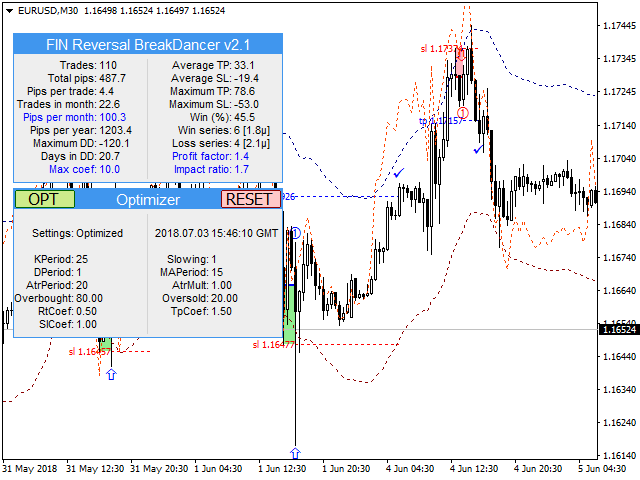
Task: Click the 4 Jun 12:30 time axis label
Action: [473, 468]
